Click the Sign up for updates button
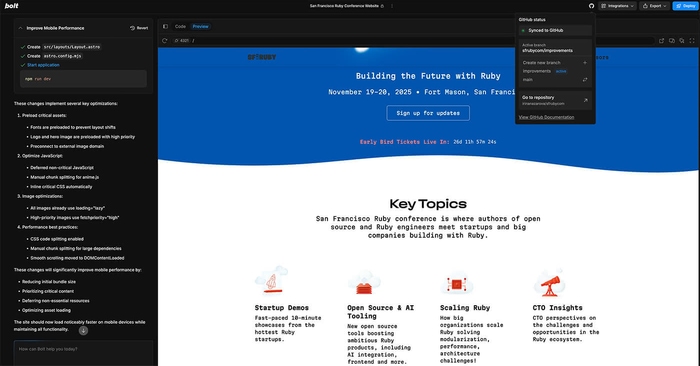The height and width of the screenshot is (366, 700). (x=428, y=113)
